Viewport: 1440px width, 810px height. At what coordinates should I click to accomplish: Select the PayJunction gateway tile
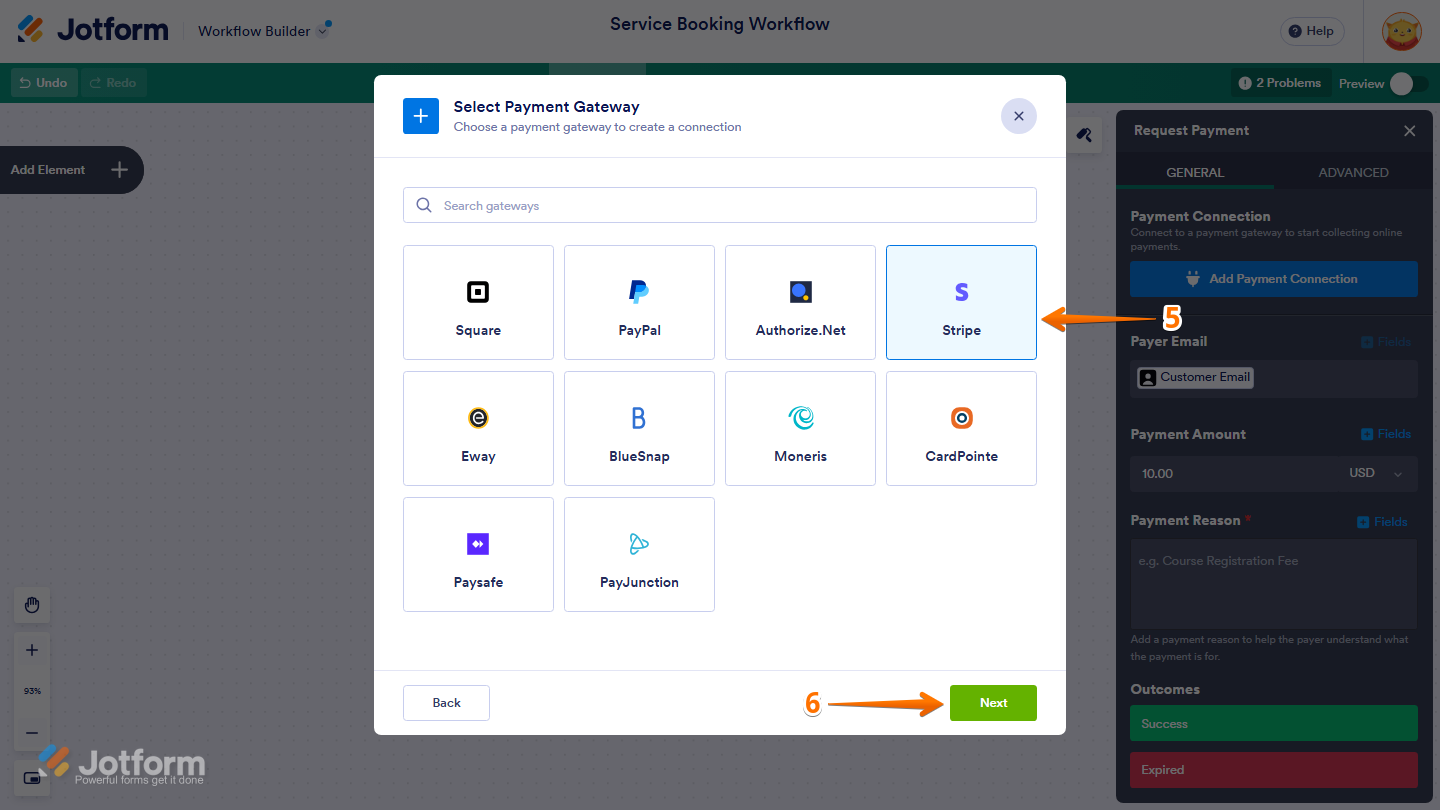pos(639,554)
